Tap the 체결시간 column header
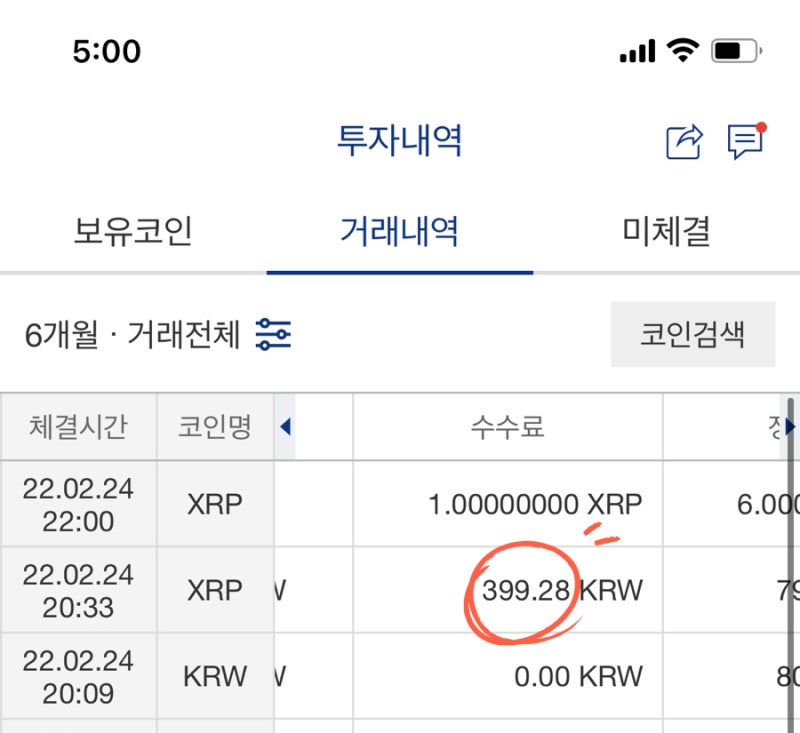The image size is (800, 733). click(79, 426)
